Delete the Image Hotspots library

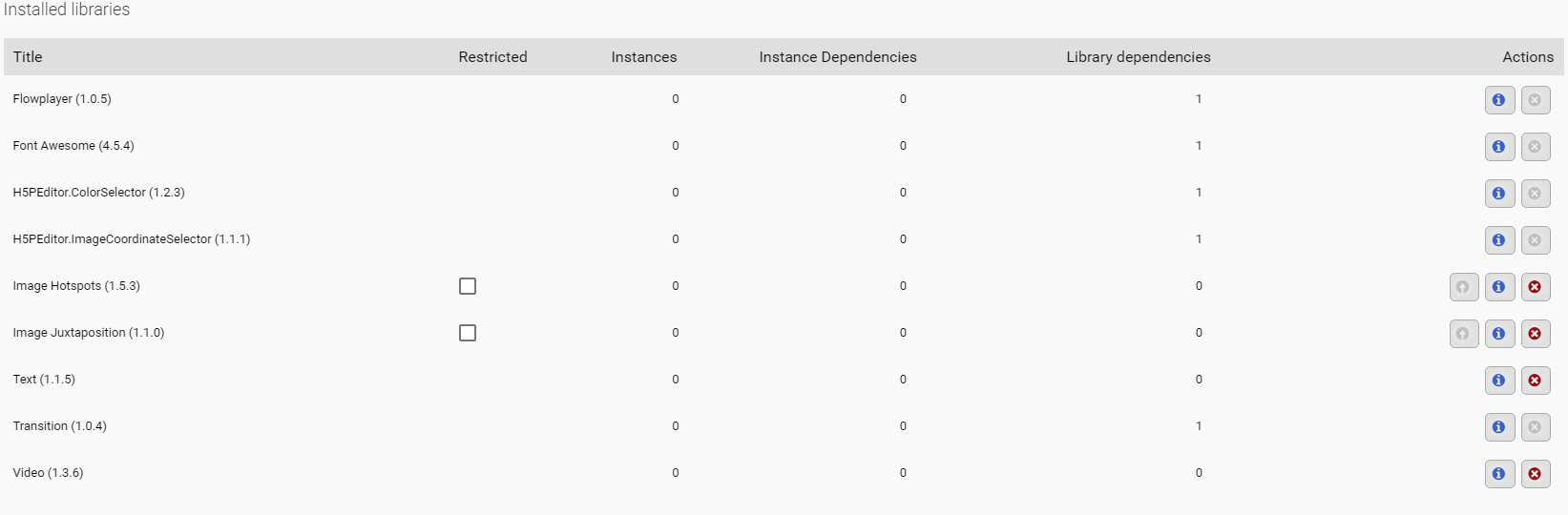tap(1536, 287)
